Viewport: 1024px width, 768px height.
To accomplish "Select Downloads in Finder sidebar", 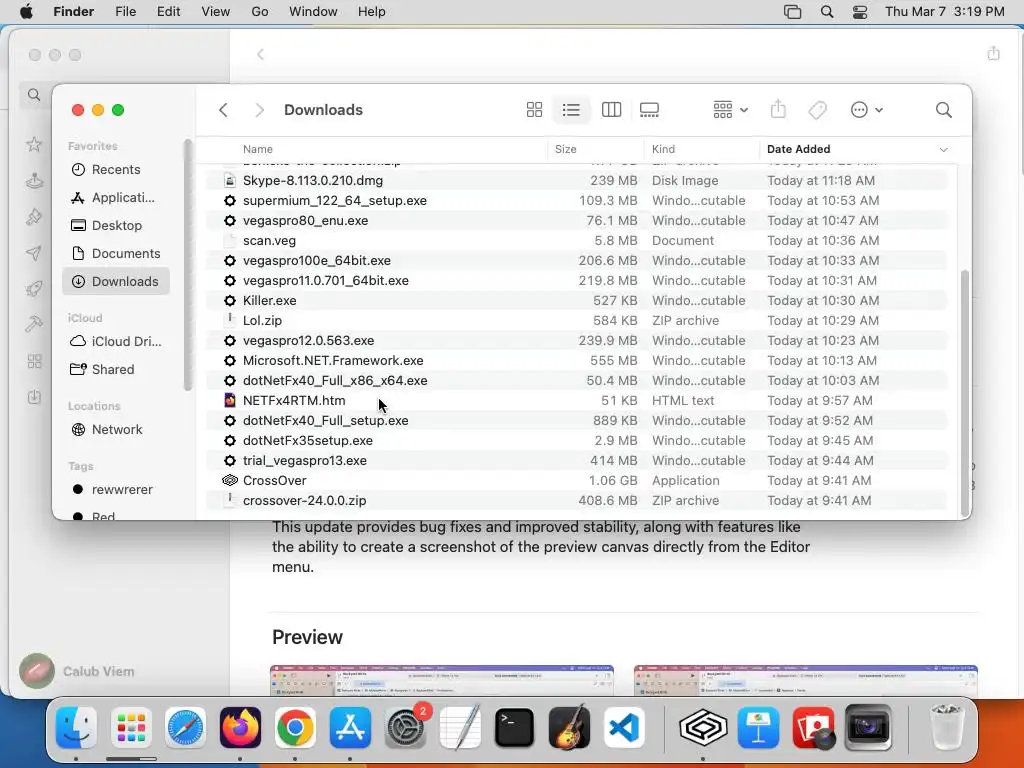I will [116, 281].
